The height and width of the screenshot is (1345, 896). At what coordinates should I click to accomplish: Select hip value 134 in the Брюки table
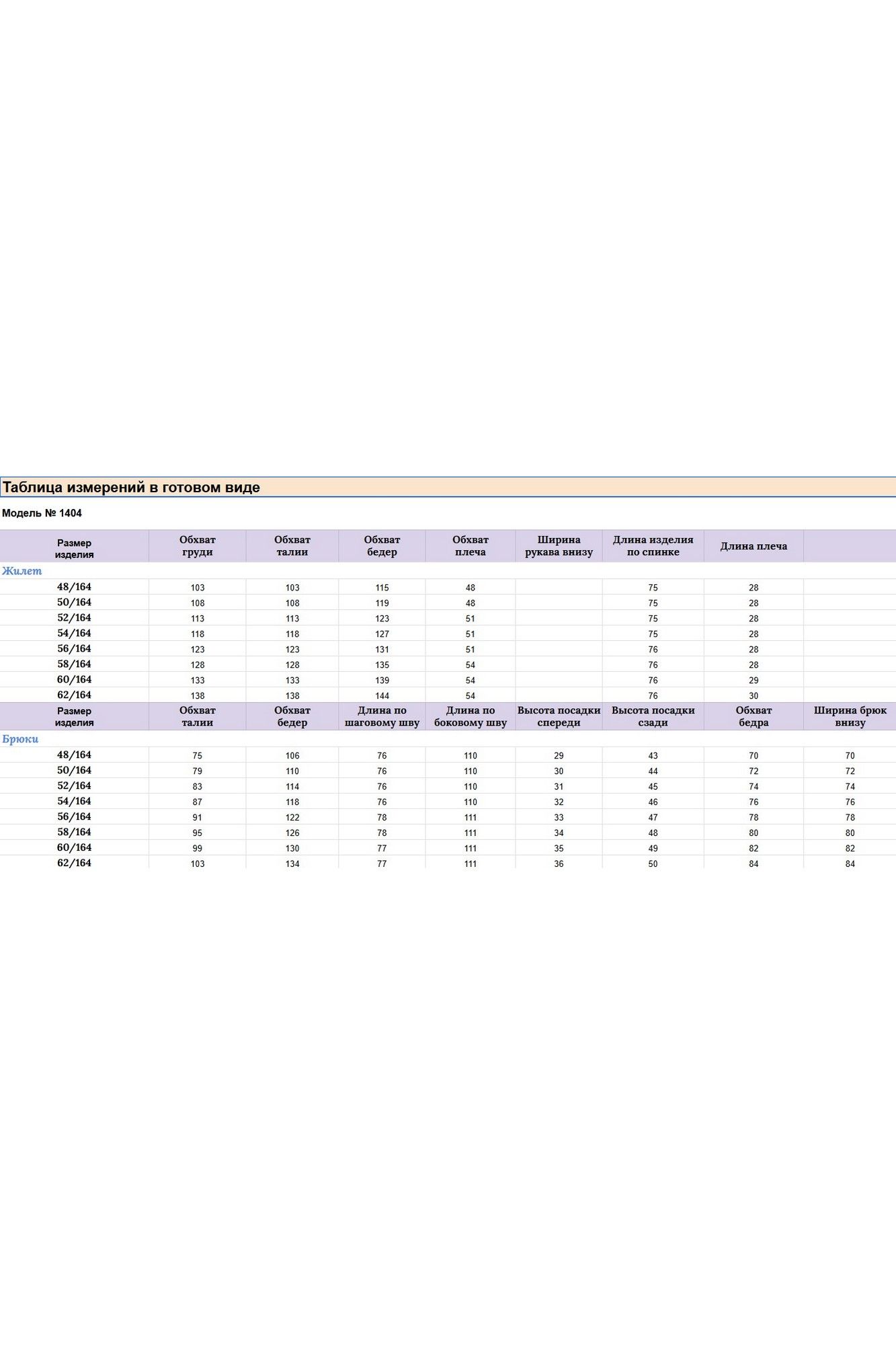click(x=292, y=864)
